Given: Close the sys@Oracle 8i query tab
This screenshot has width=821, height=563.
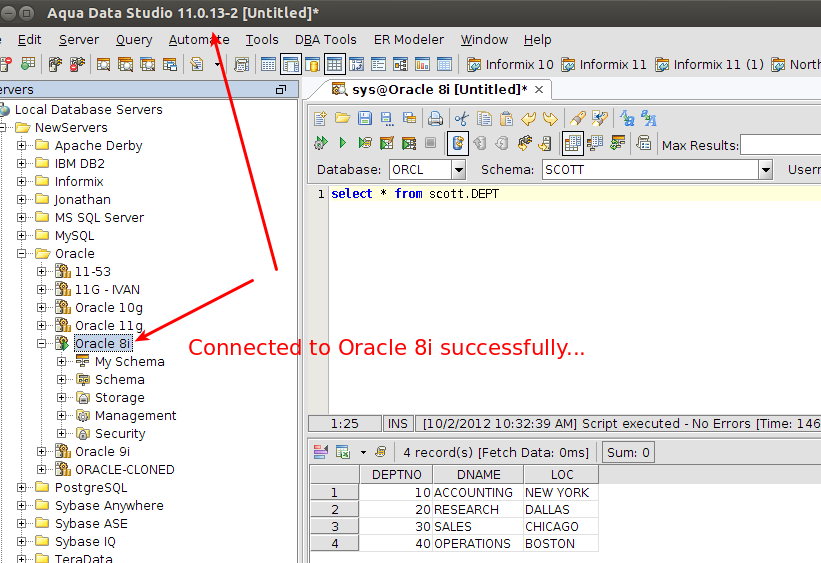Looking at the screenshot, I should click(x=539, y=90).
